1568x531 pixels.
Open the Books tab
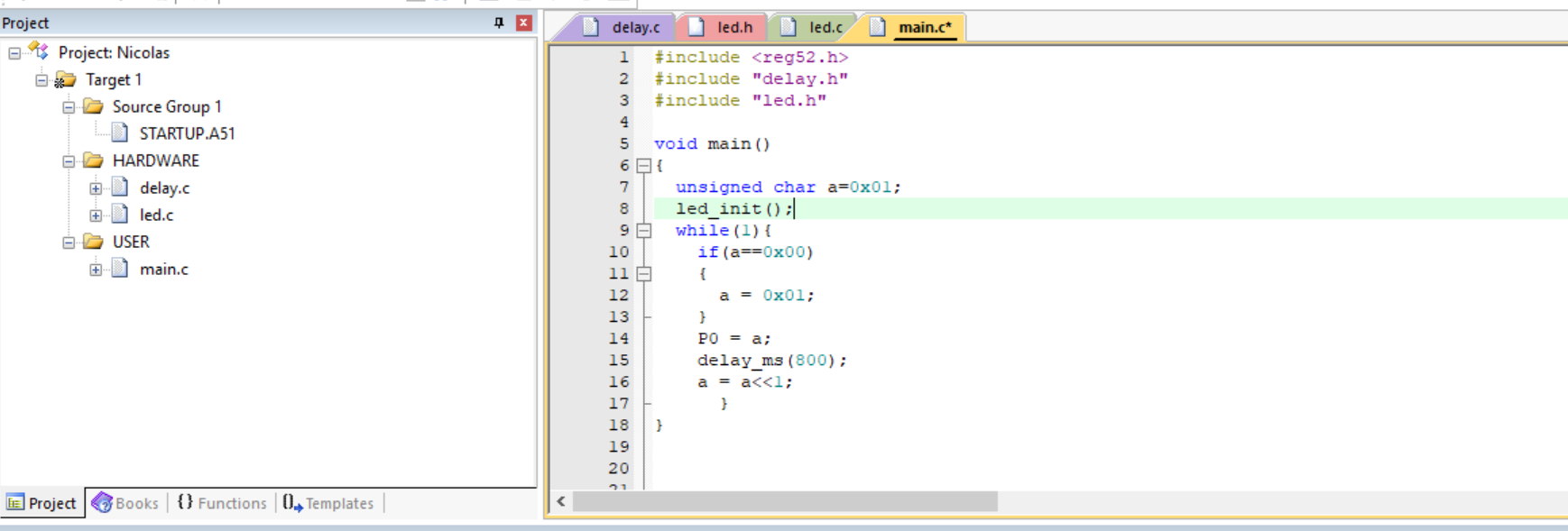pyautogui.click(x=125, y=503)
